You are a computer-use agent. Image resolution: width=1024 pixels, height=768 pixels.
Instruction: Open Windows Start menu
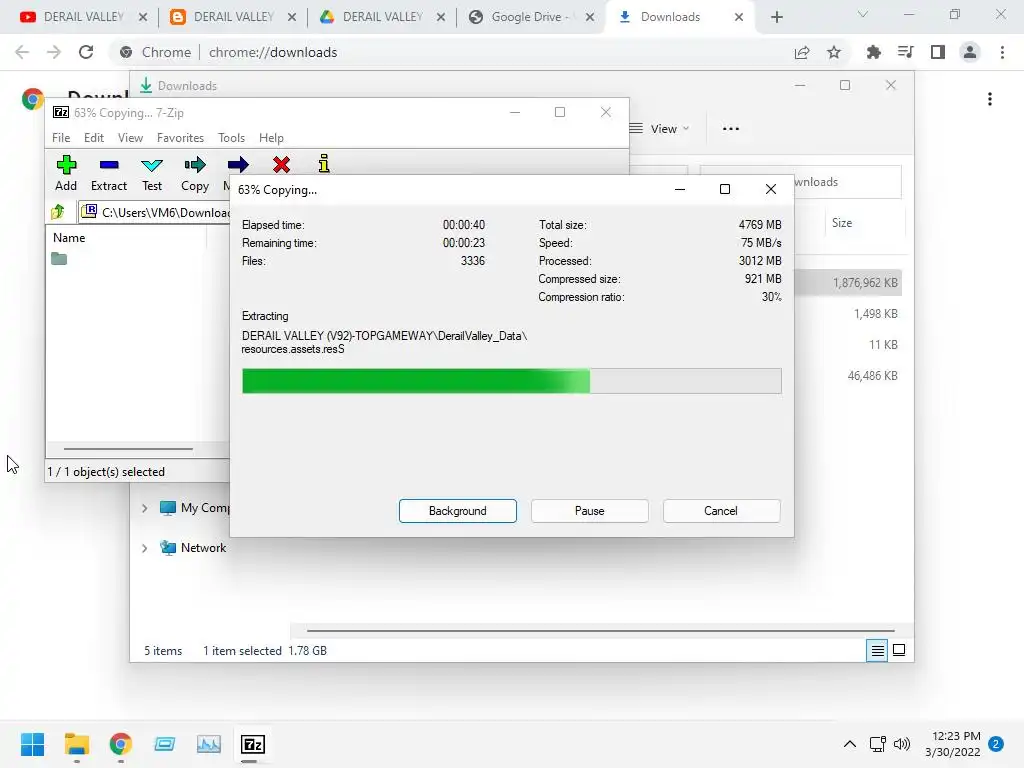click(x=33, y=744)
